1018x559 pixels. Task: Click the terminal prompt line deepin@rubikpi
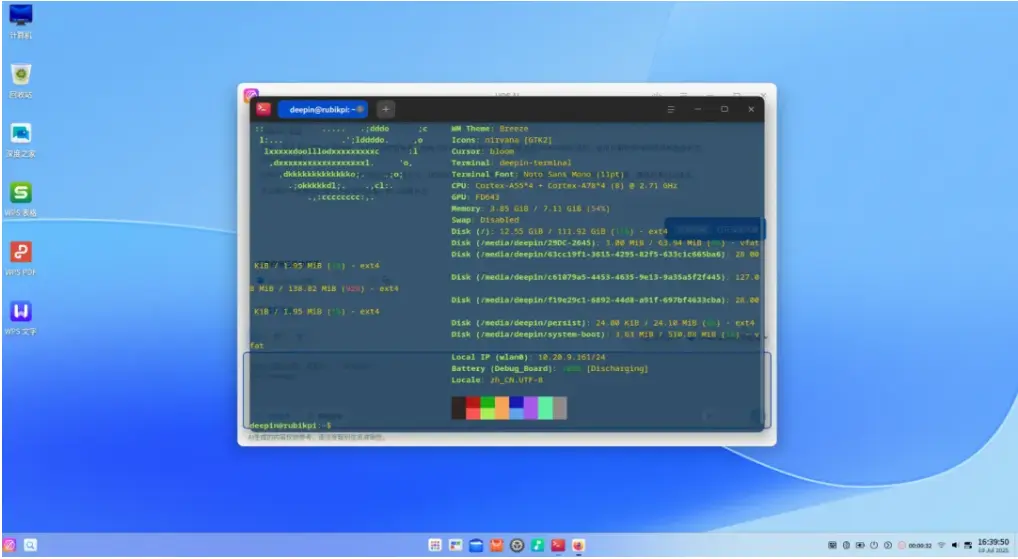(290, 425)
